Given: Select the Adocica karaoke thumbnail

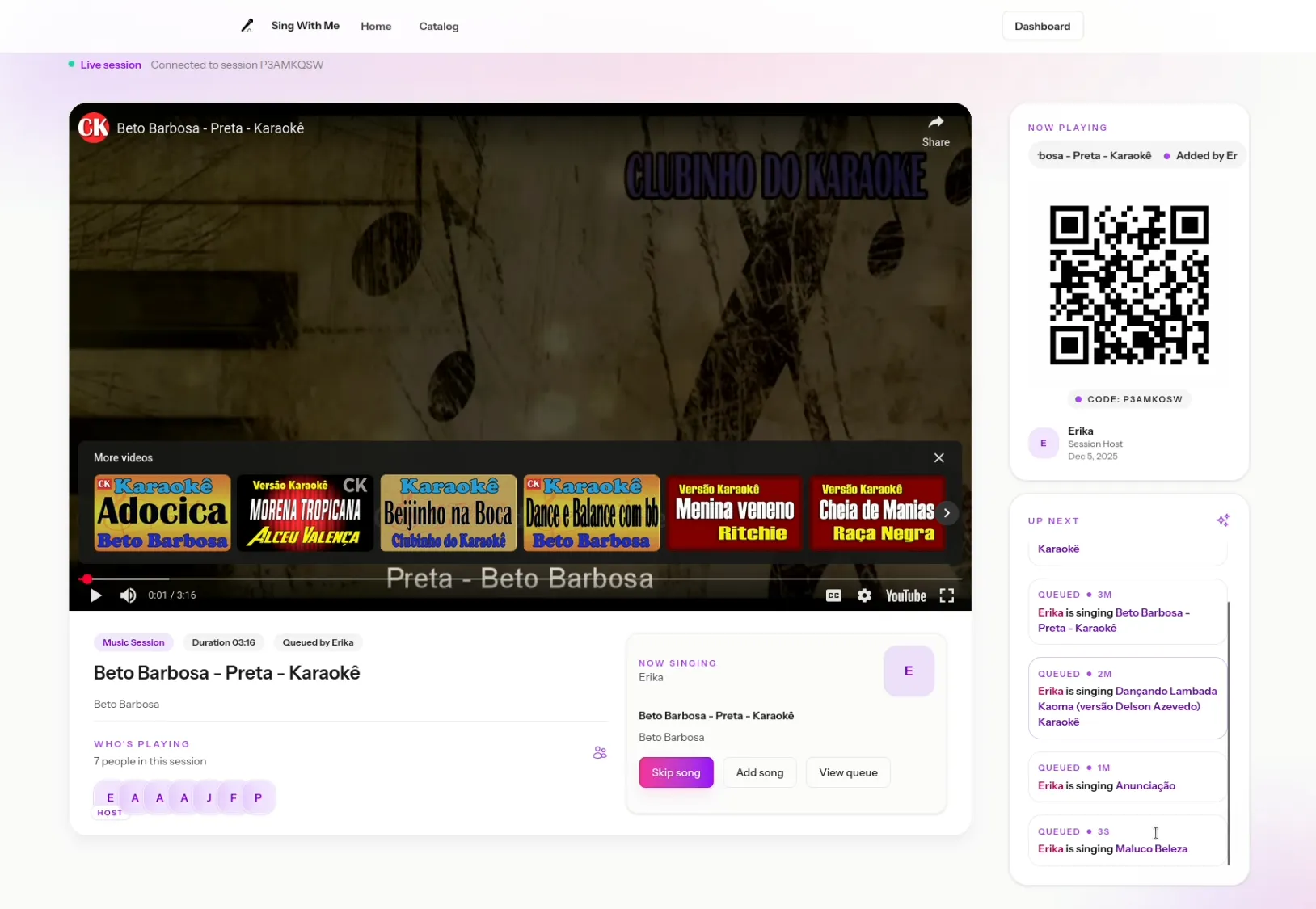Looking at the screenshot, I should click(x=162, y=513).
